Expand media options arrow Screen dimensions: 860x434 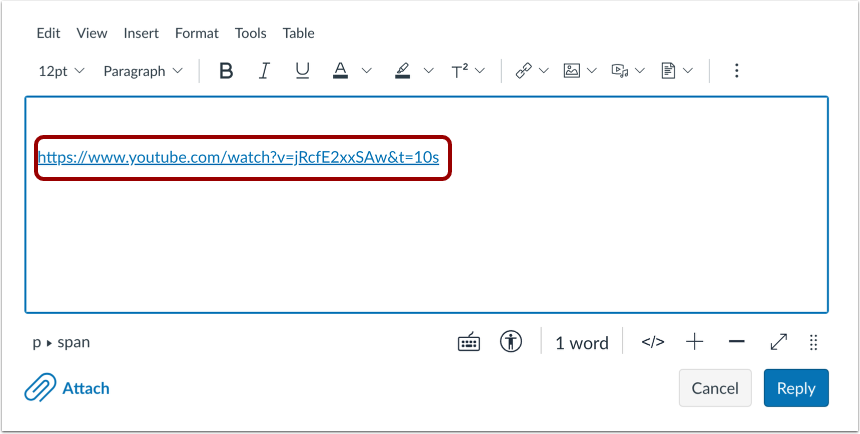click(640, 71)
